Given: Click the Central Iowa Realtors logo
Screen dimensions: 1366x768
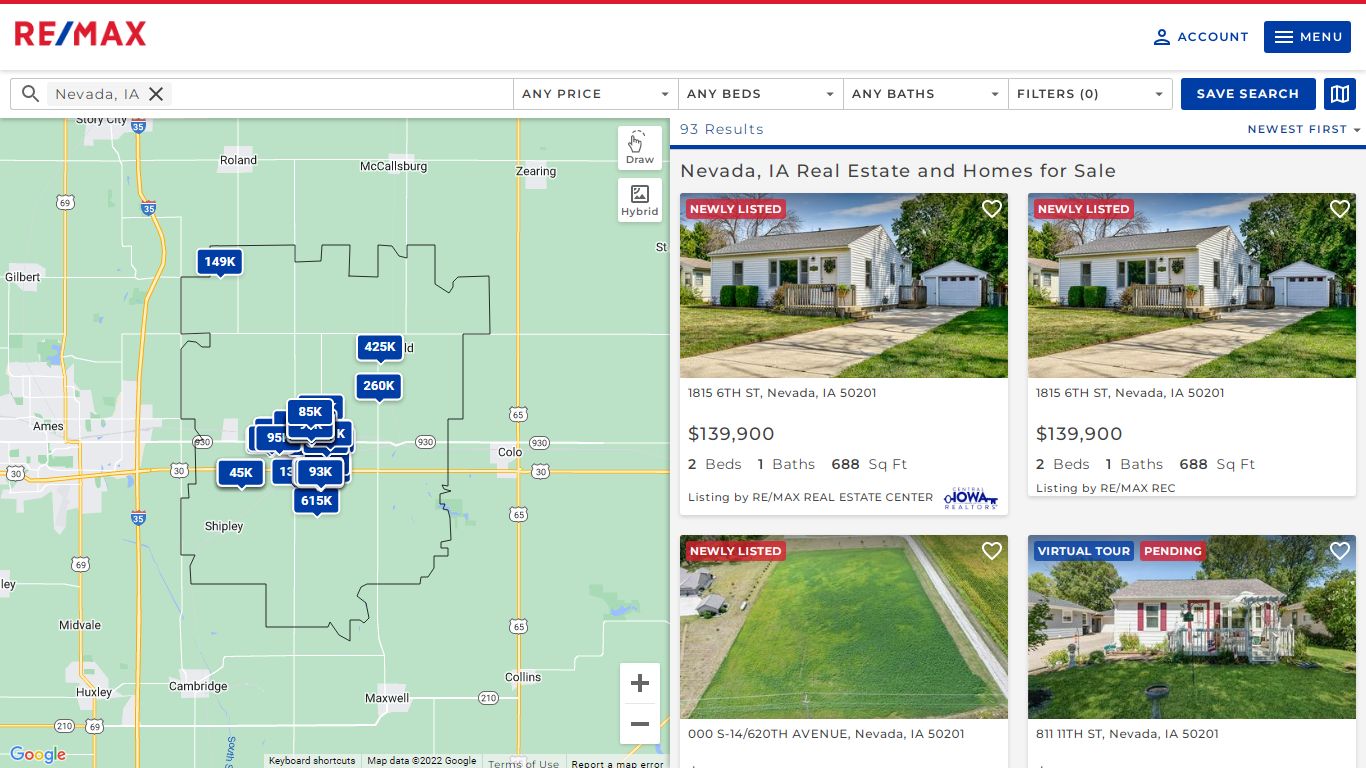Looking at the screenshot, I should pyautogui.click(x=970, y=498).
